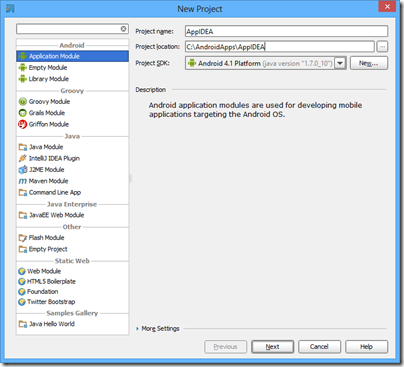Select the Groovy Module icon
This screenshot has width=404, height=367.
(22, 102)
